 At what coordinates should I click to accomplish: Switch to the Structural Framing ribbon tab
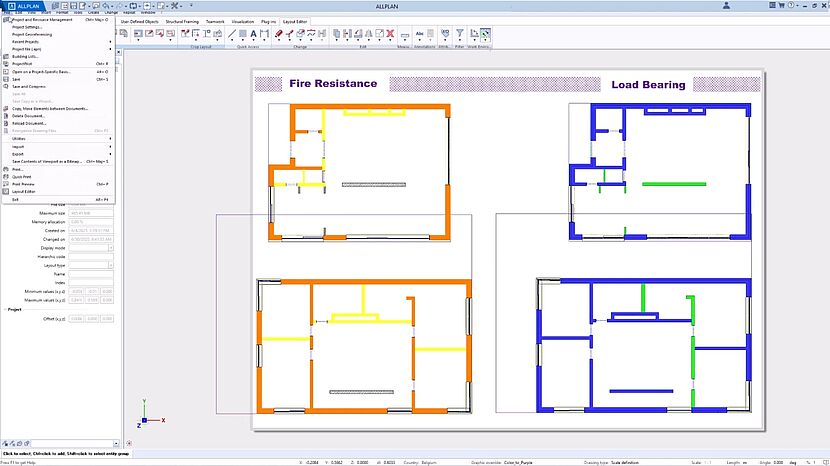(x=182, y=20)
